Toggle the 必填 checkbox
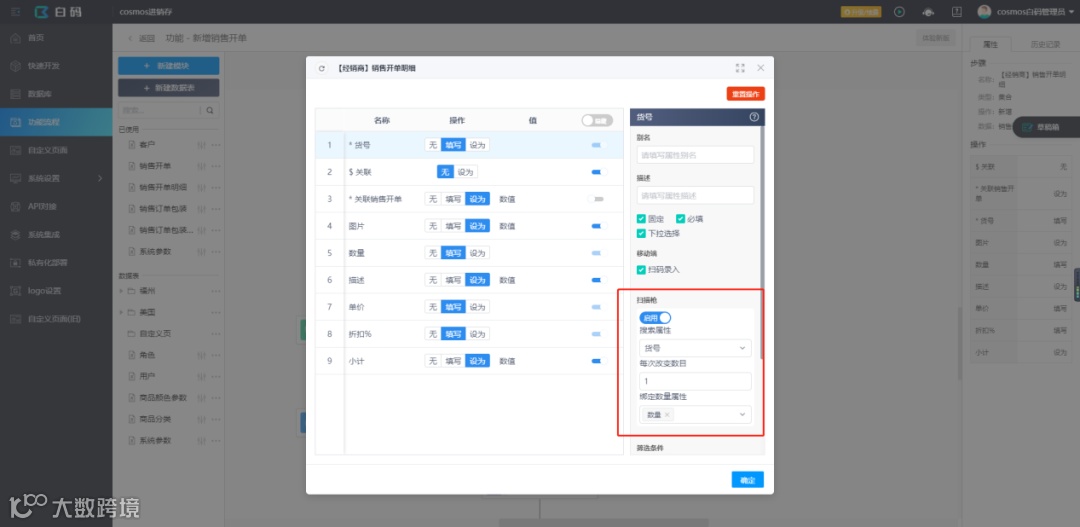Image resolution: width=1080 pixels, height=527 pixels. (681, 219)
